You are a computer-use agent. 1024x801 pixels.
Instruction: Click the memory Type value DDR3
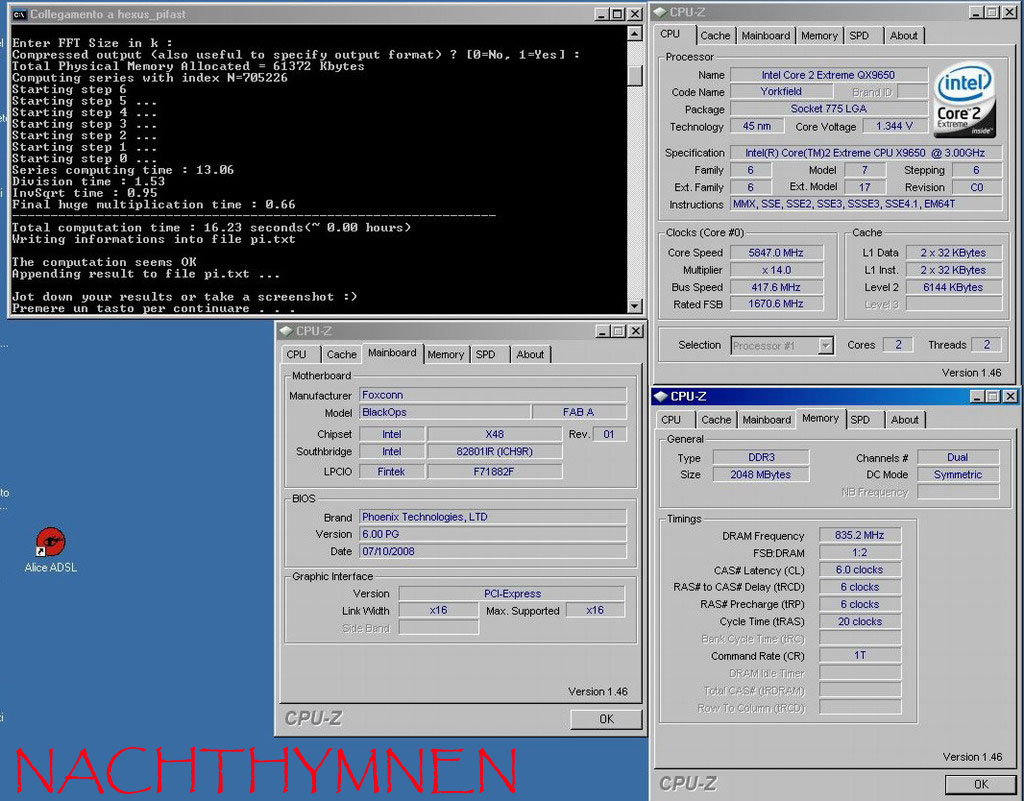pos(761,457)
